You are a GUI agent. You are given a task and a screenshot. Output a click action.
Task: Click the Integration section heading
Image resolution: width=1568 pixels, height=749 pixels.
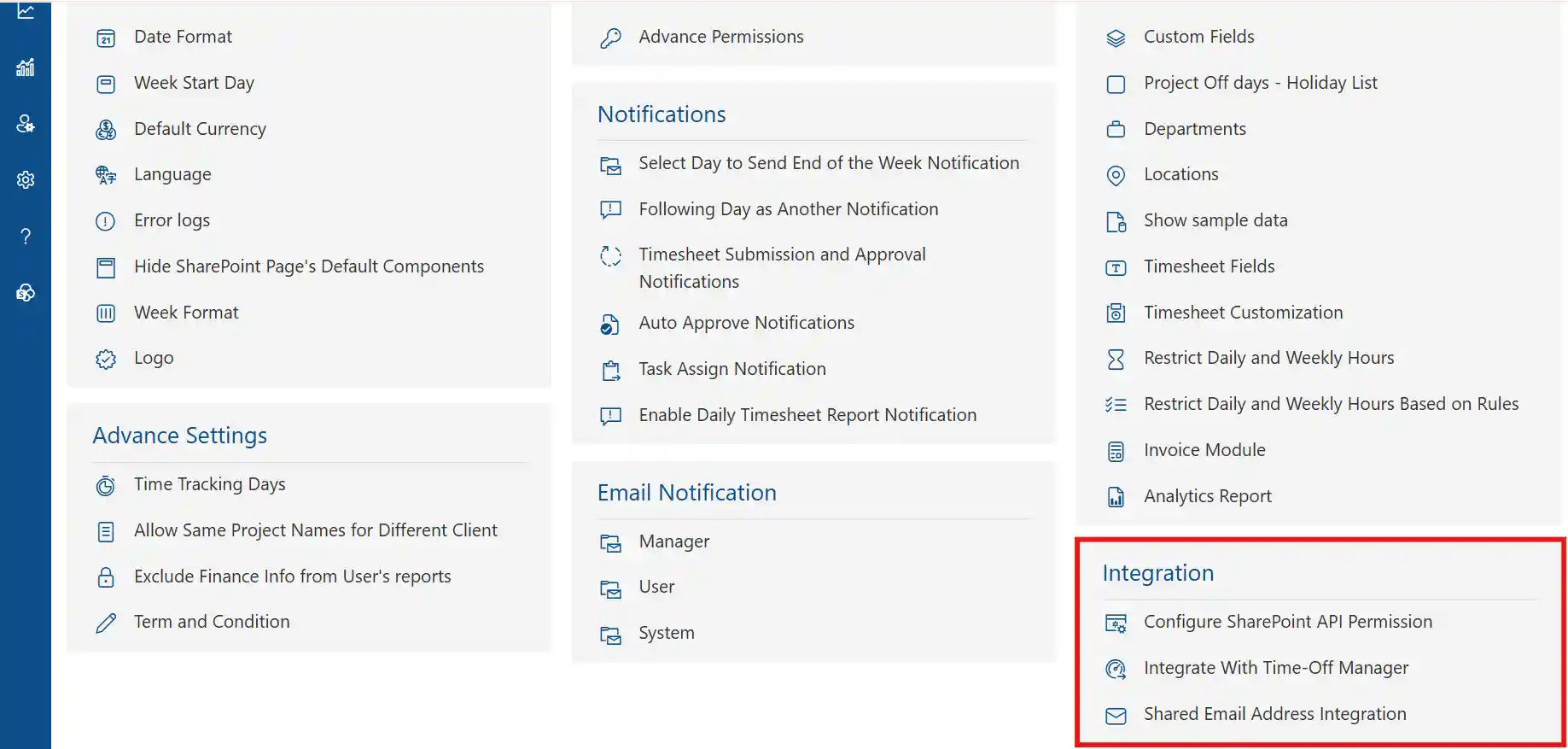pos(1157,573)
